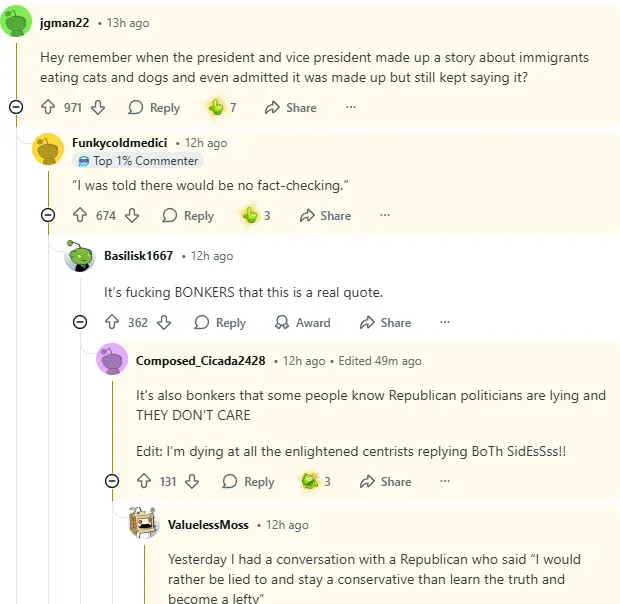620x604 pixels.
Task: Click Top 1% Commenter badge
Action: point(137,161)
